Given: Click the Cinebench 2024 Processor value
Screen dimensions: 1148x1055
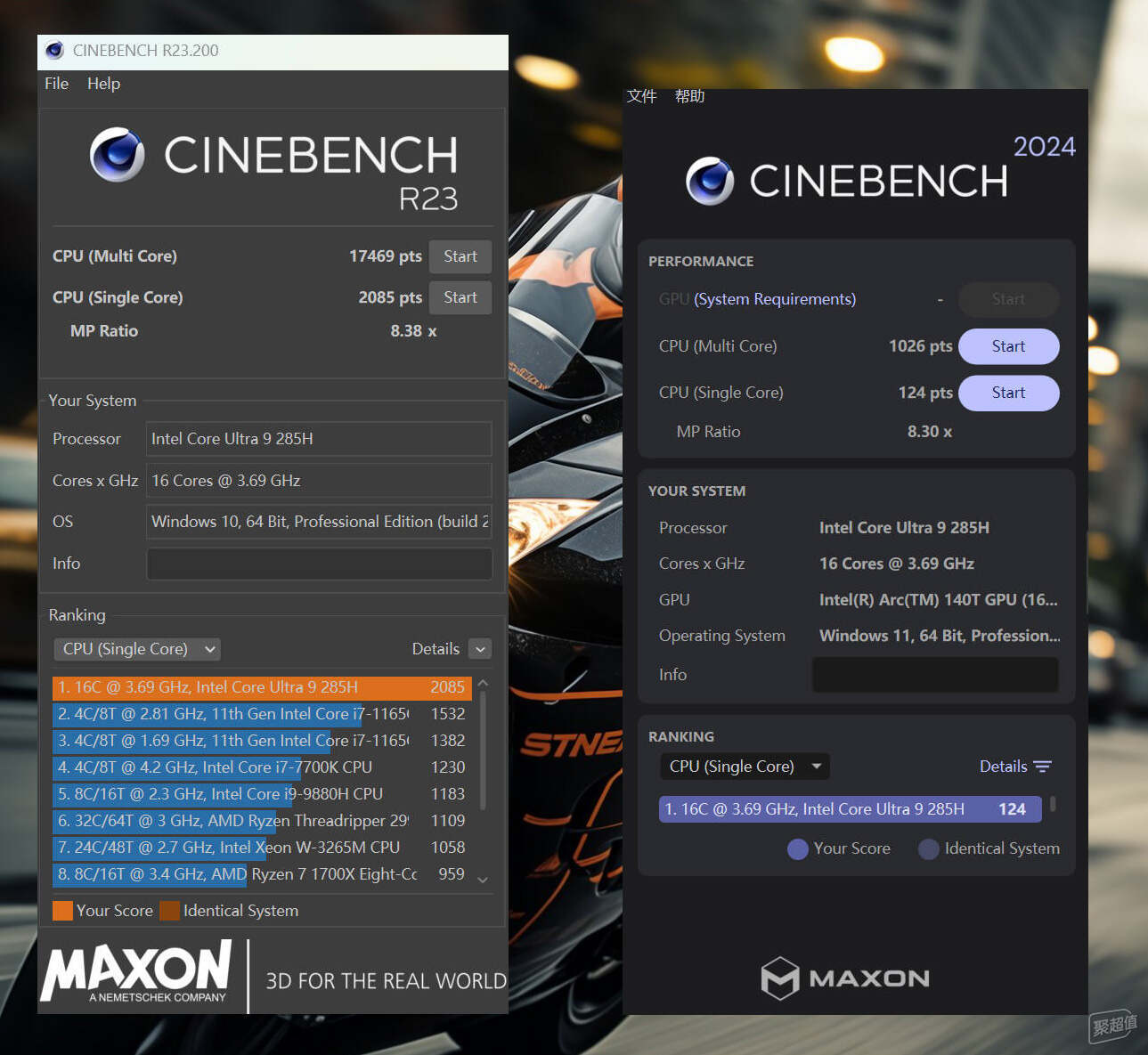Looking at the screenshot, I should (904, 528).
